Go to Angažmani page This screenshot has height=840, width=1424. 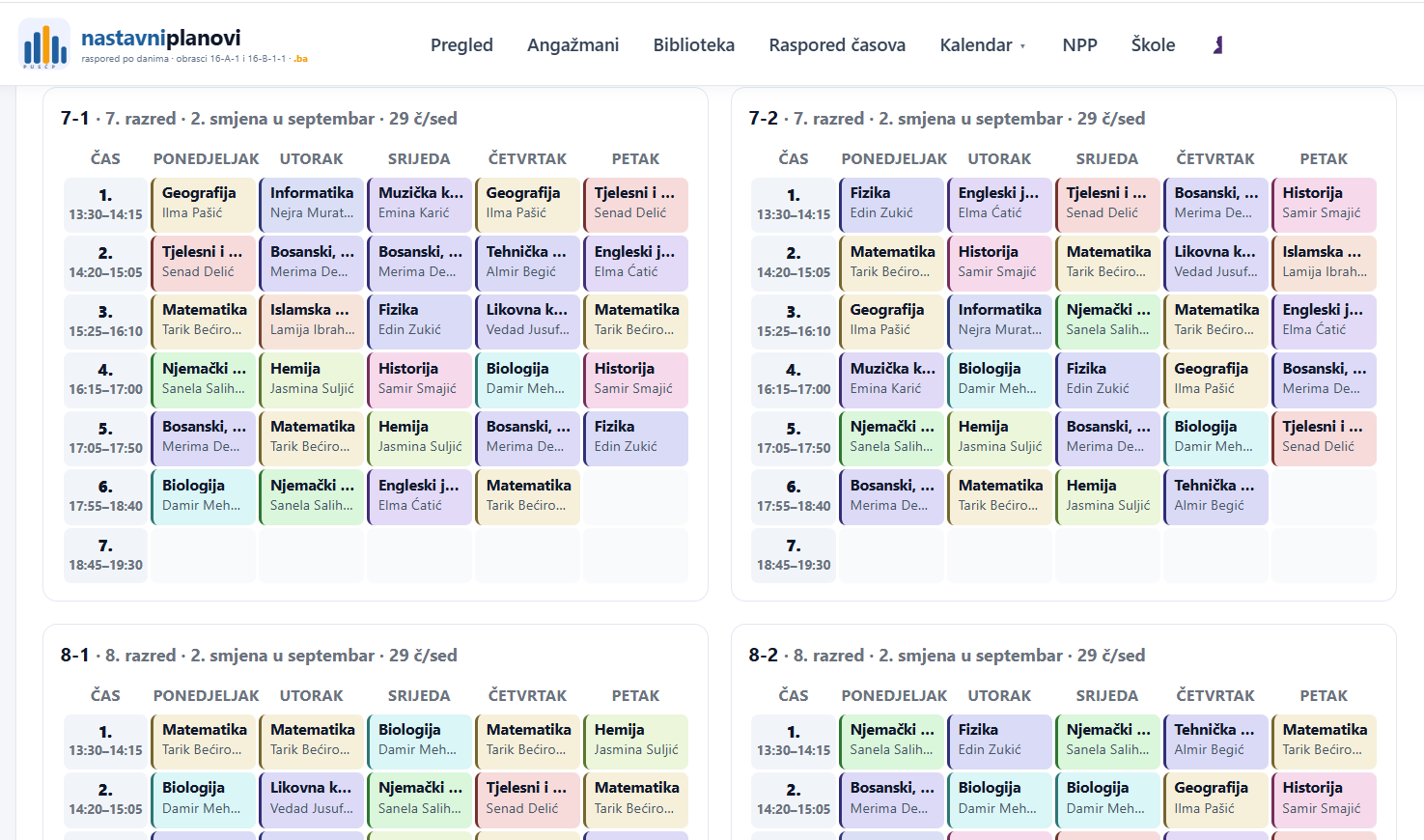point(572,44)
